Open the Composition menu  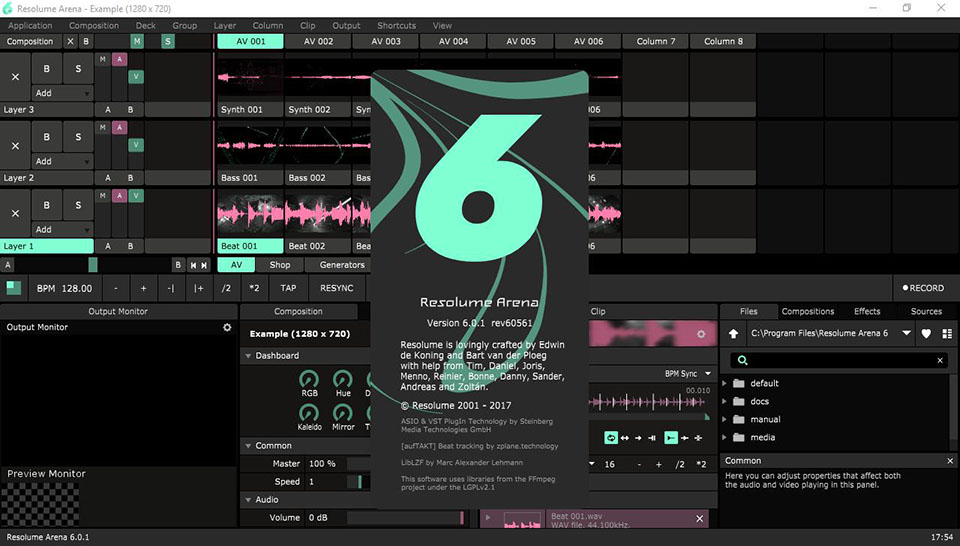(x=94, y=26)
